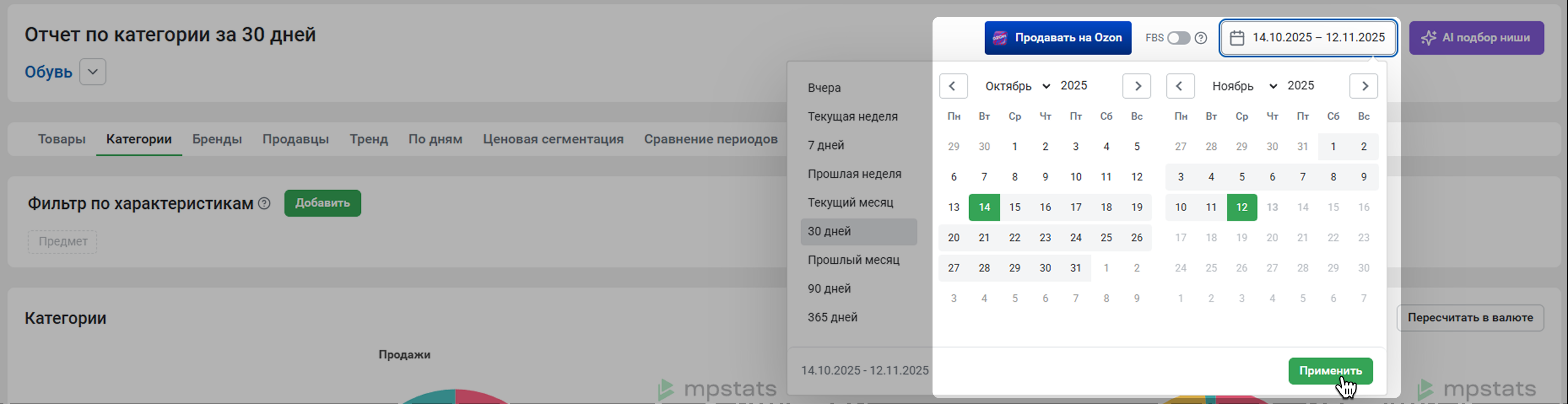1568x404 pixels.
Task: Click the Предмет filter field
Action: point(63,242)
